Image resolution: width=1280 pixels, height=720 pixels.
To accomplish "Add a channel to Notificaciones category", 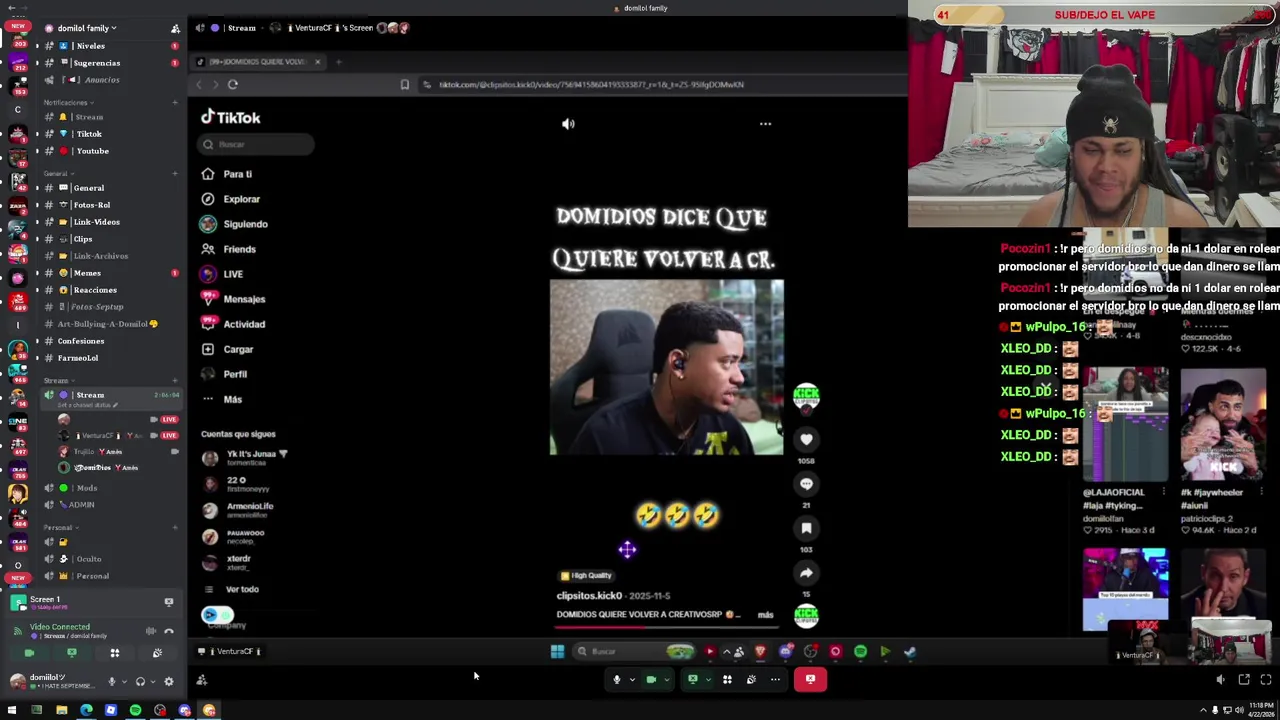I will pos(175,103).
